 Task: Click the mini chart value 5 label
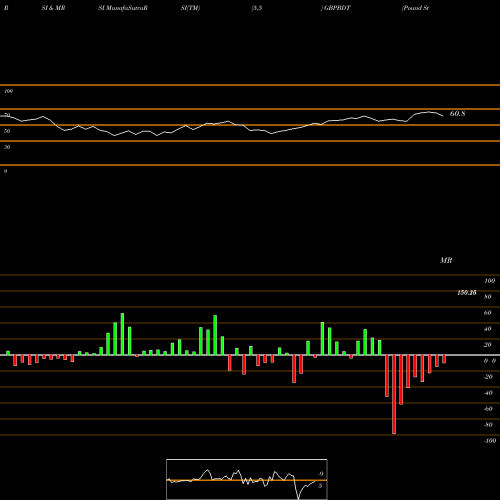pyautogui.click(x=320, y=486)
